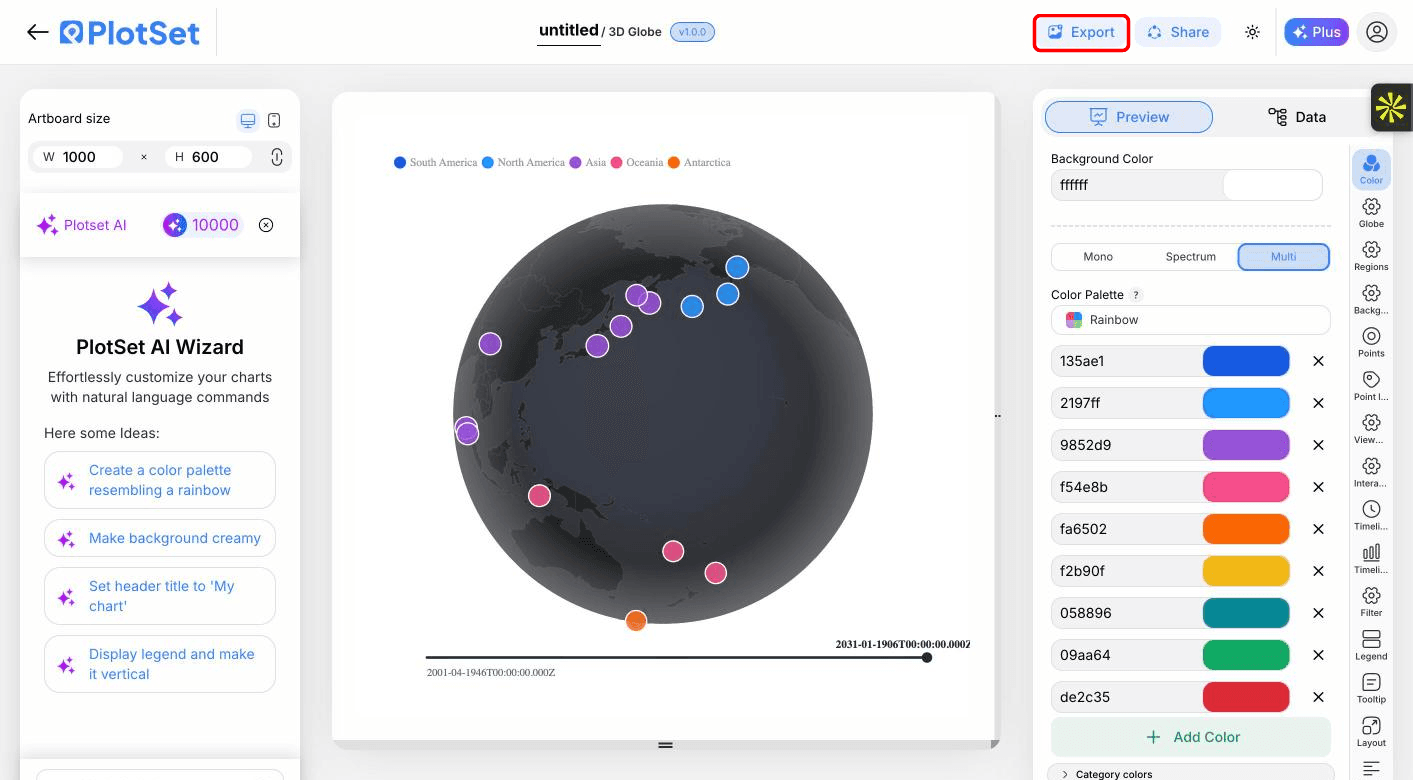Remove the 135ae1 color

click(x=1318, y=361)
